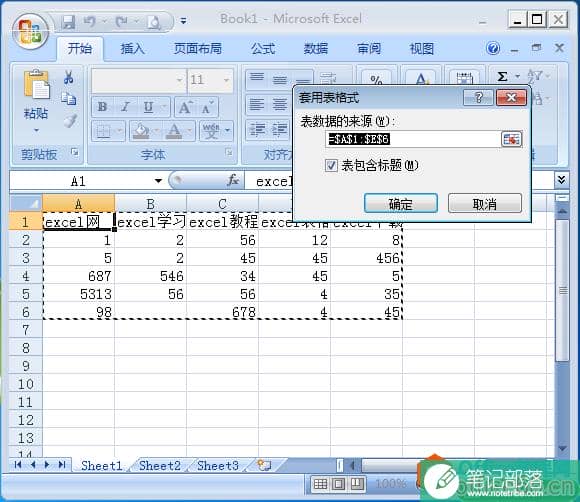Click the 粘贴 paste icon
Screen dimensions: 580x502
36,85
